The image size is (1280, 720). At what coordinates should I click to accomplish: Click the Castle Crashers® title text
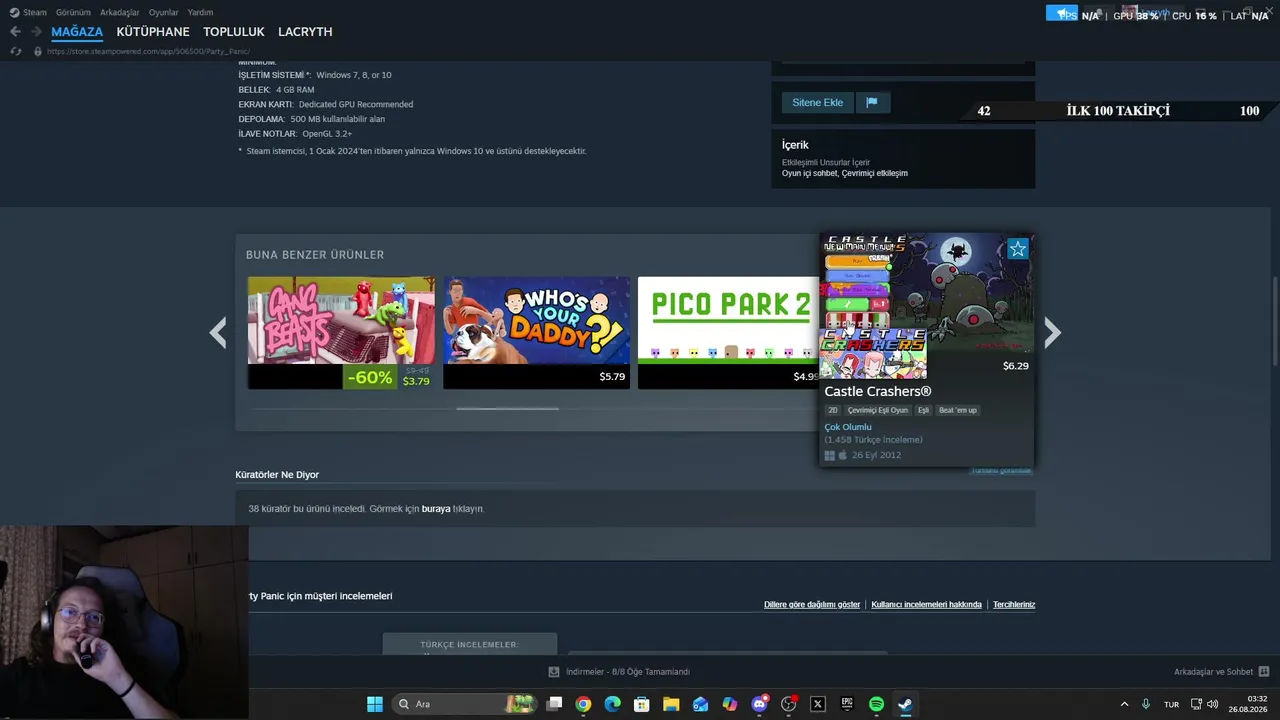(x=878, y=392)
